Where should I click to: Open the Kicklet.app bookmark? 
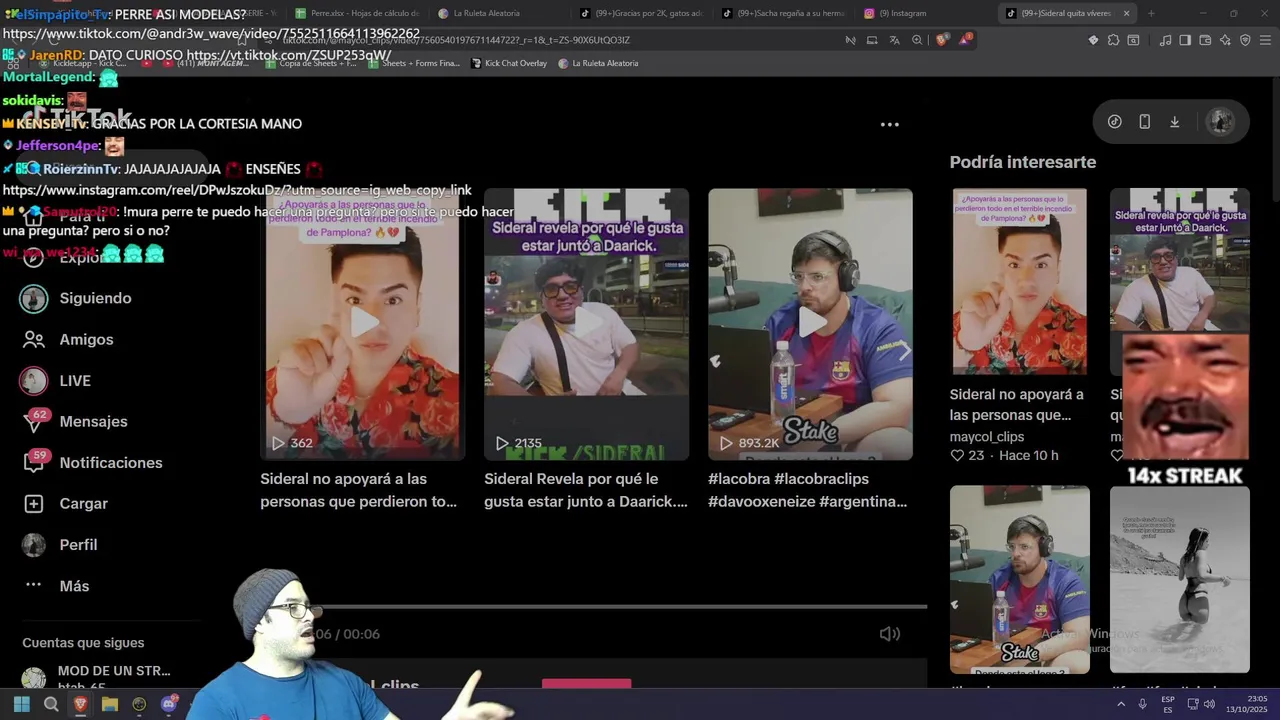pos(83,63)
